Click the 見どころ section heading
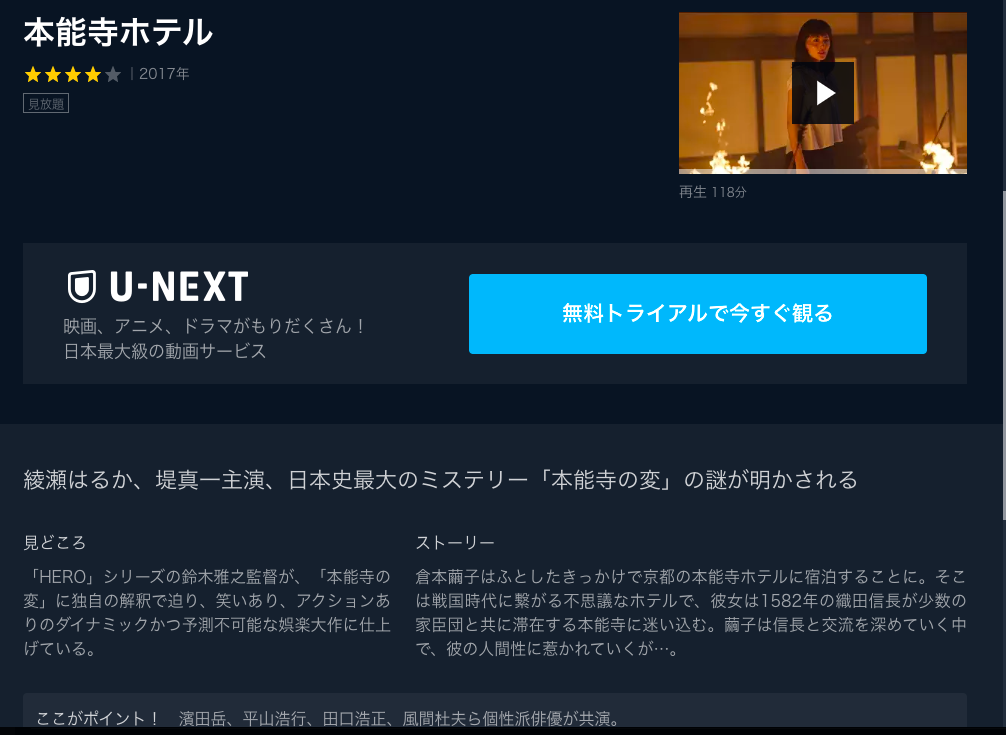1006x735 pixels. click(x=55, y=543)
